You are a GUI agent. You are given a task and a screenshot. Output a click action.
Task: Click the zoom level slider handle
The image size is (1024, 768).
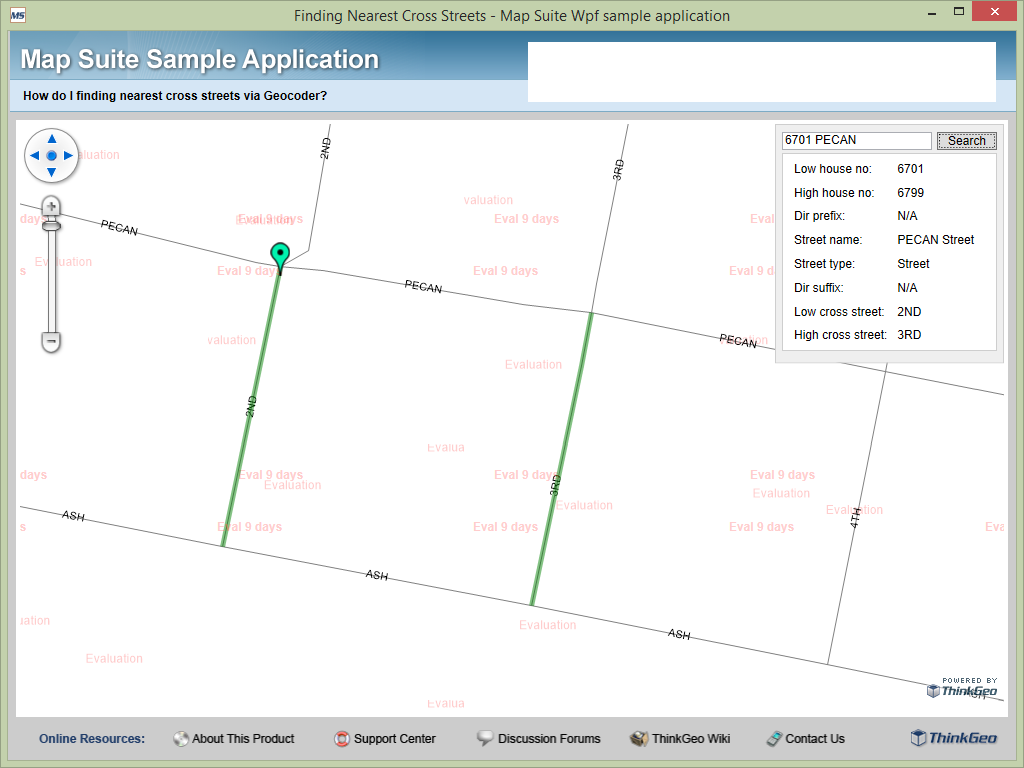50,228
